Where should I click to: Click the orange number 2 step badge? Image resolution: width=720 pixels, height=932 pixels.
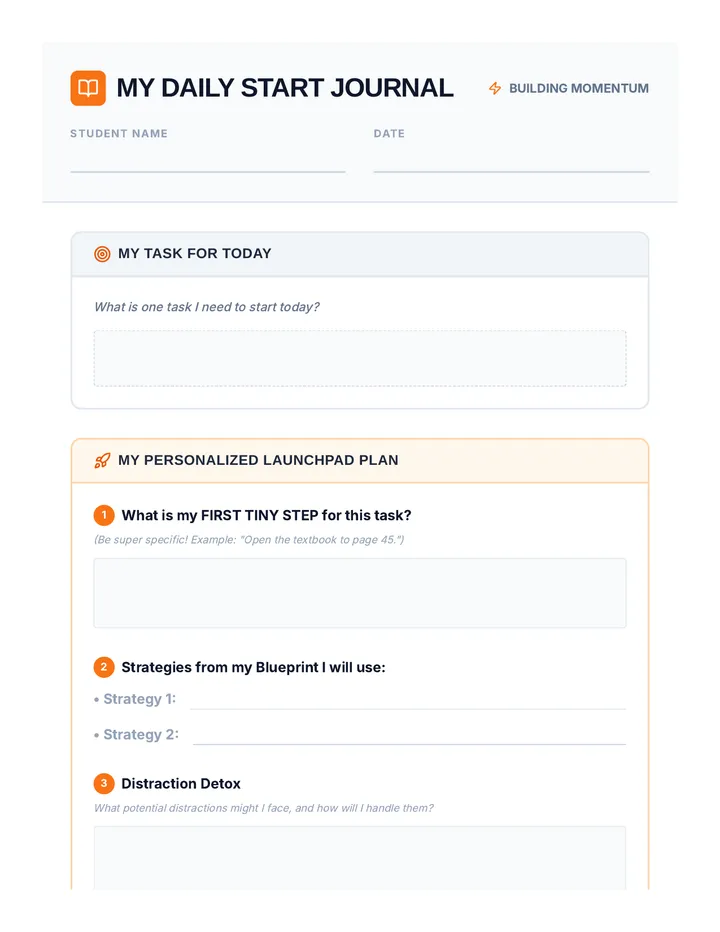[104, 667]
